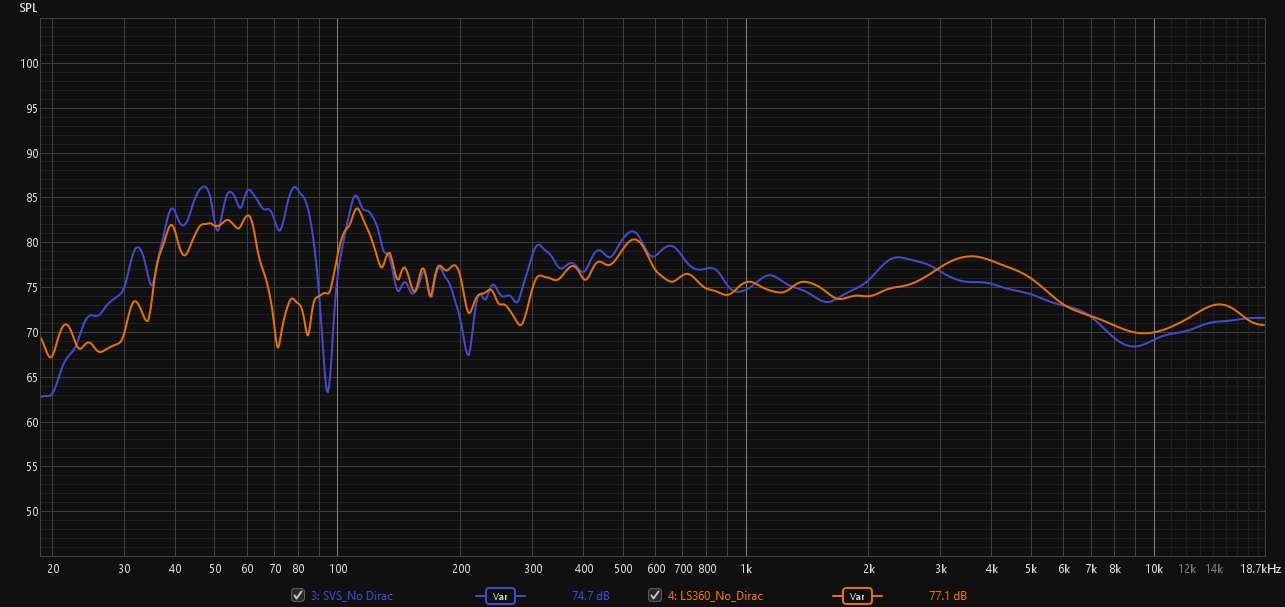Open the orange Var smoothing line sample
The height and width of the screenshot is (607, 1285).
tap(855, 596)
